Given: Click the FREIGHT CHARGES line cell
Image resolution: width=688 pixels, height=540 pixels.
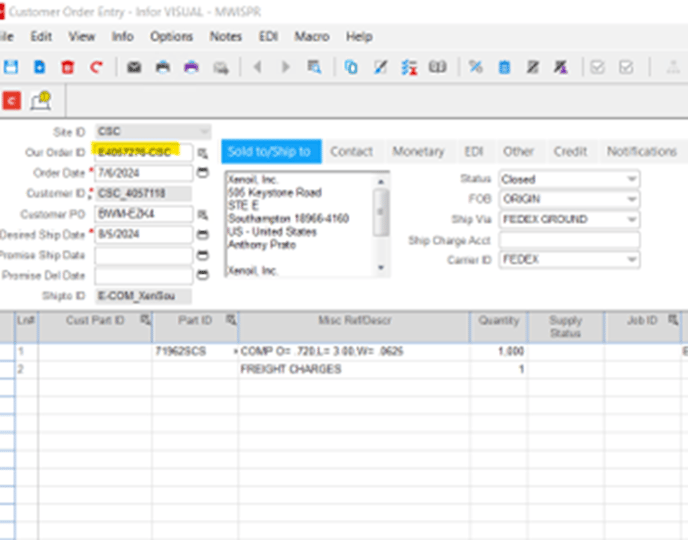Looking at the screenshot, I should click(x=354, y=369).
